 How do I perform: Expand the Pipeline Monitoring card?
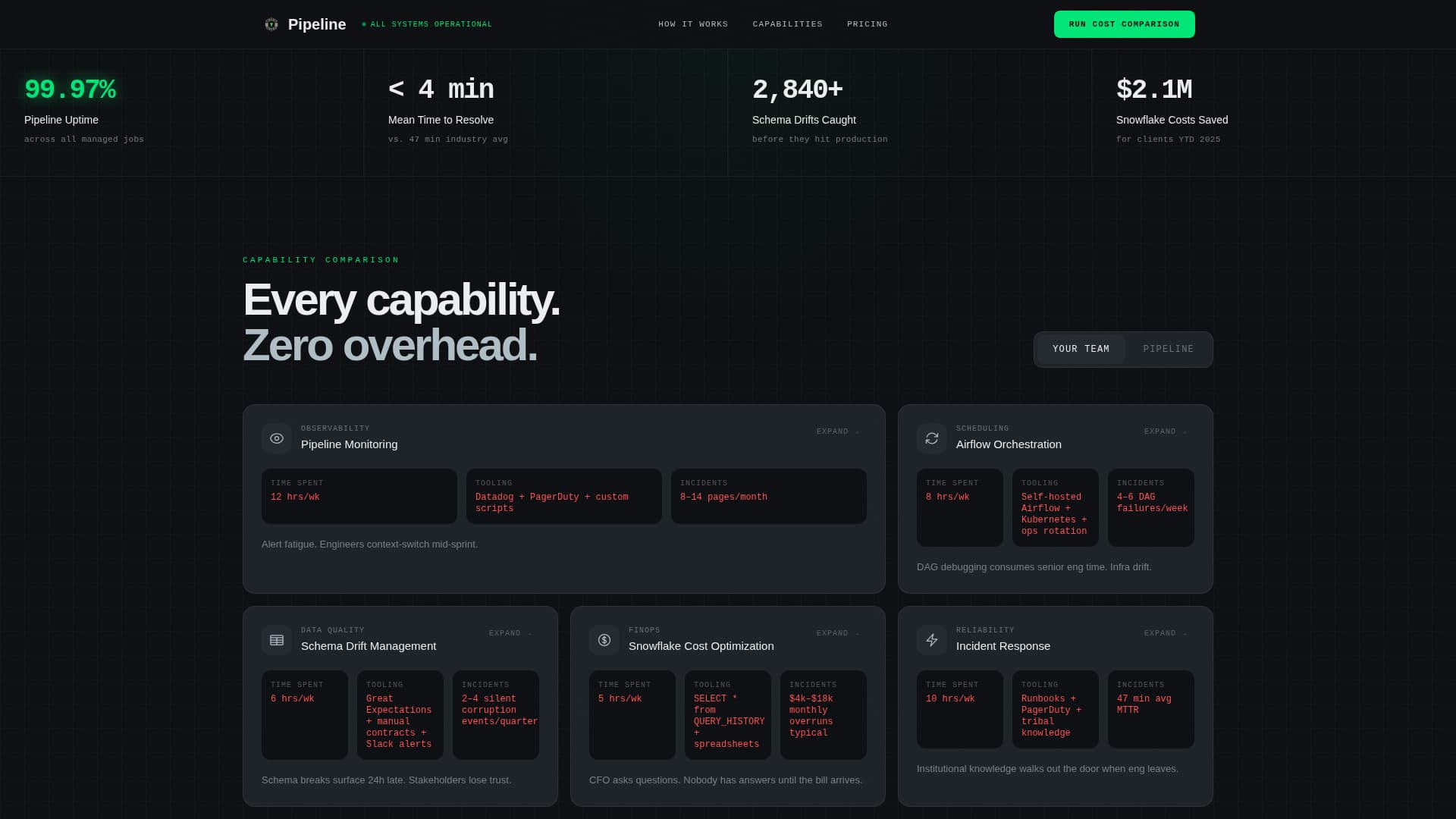coord(838,431)
